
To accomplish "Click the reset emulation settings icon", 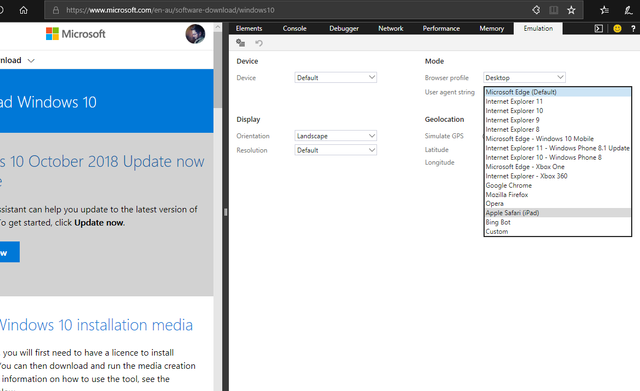I will pyautogui.click(x=259, y=43).
